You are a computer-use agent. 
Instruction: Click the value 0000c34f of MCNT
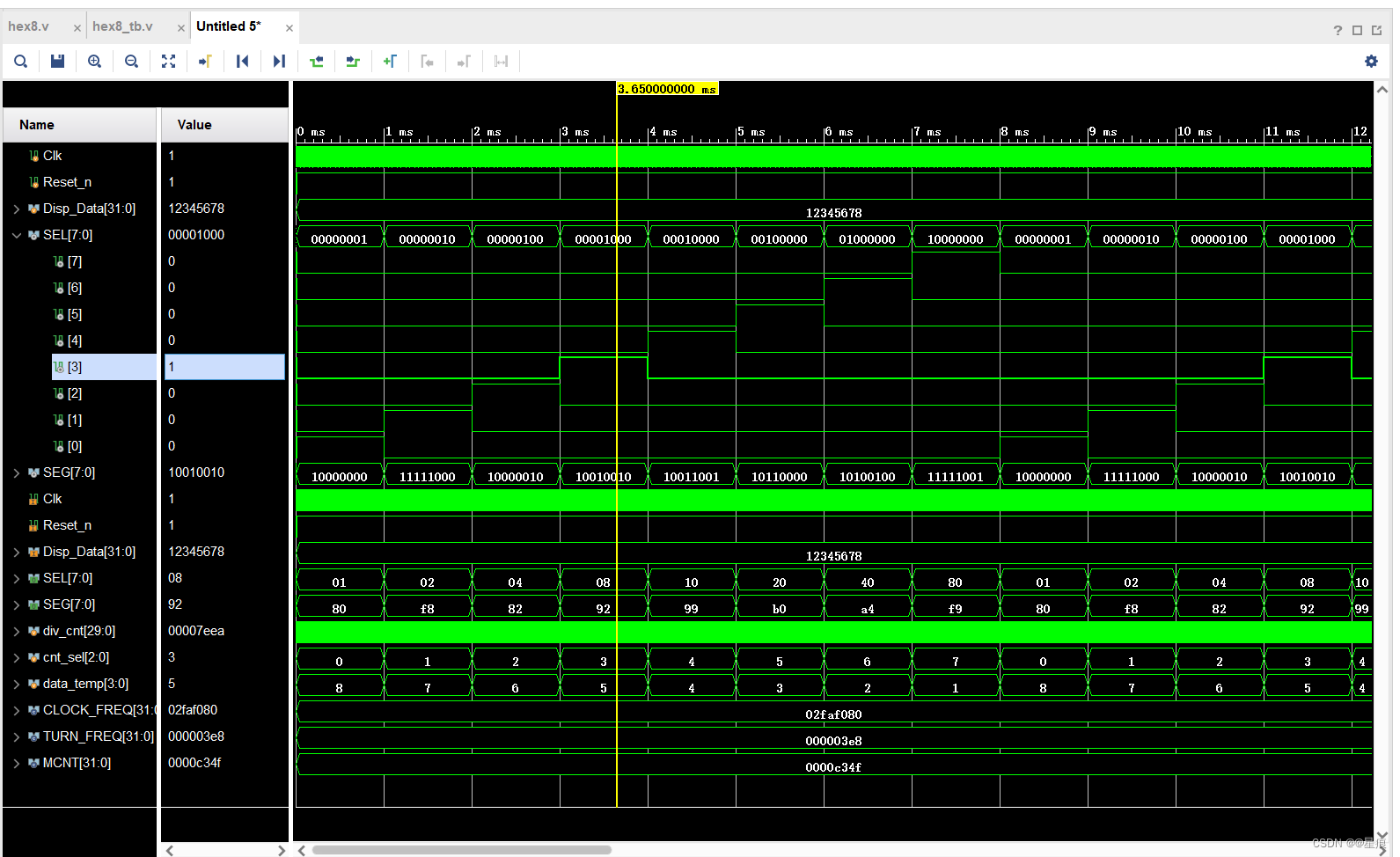[194, 763]
